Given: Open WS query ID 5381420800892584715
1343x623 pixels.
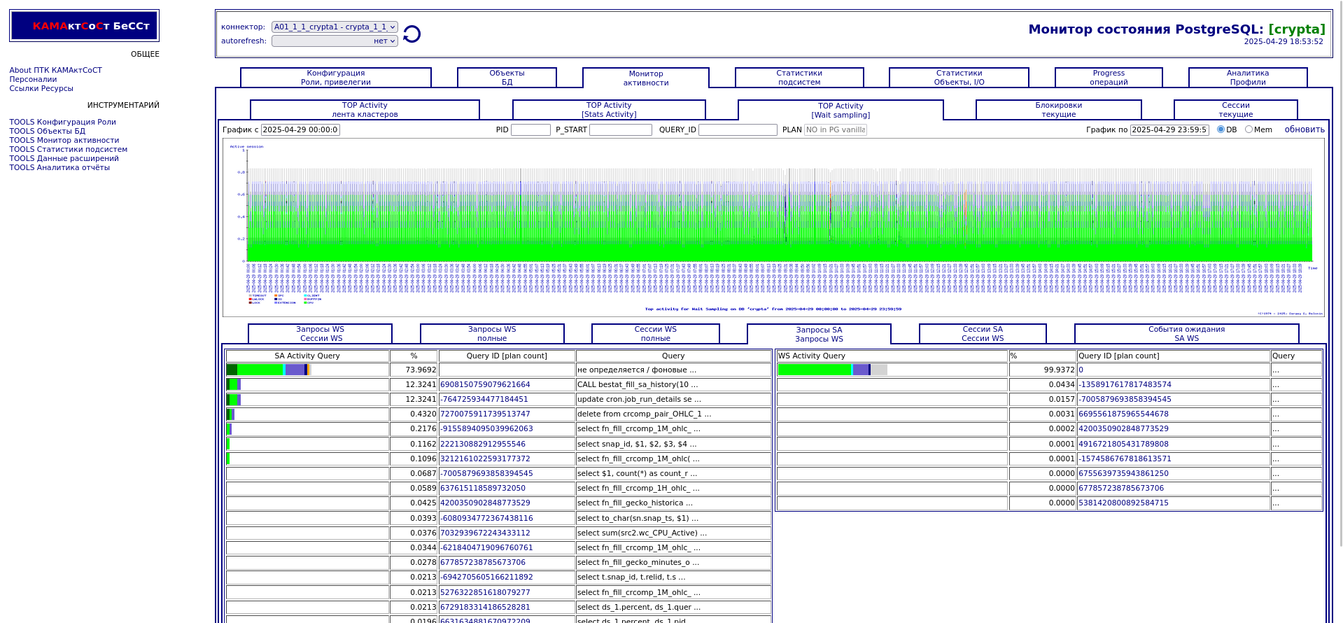Looking at the screenshot, I should 1123,503.
